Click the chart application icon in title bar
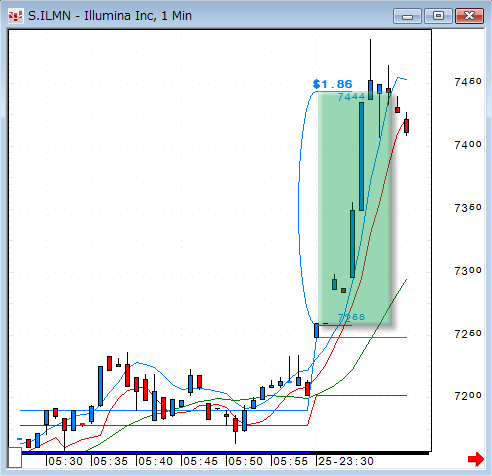Viewport: 492px width, 476px height. 15,16
